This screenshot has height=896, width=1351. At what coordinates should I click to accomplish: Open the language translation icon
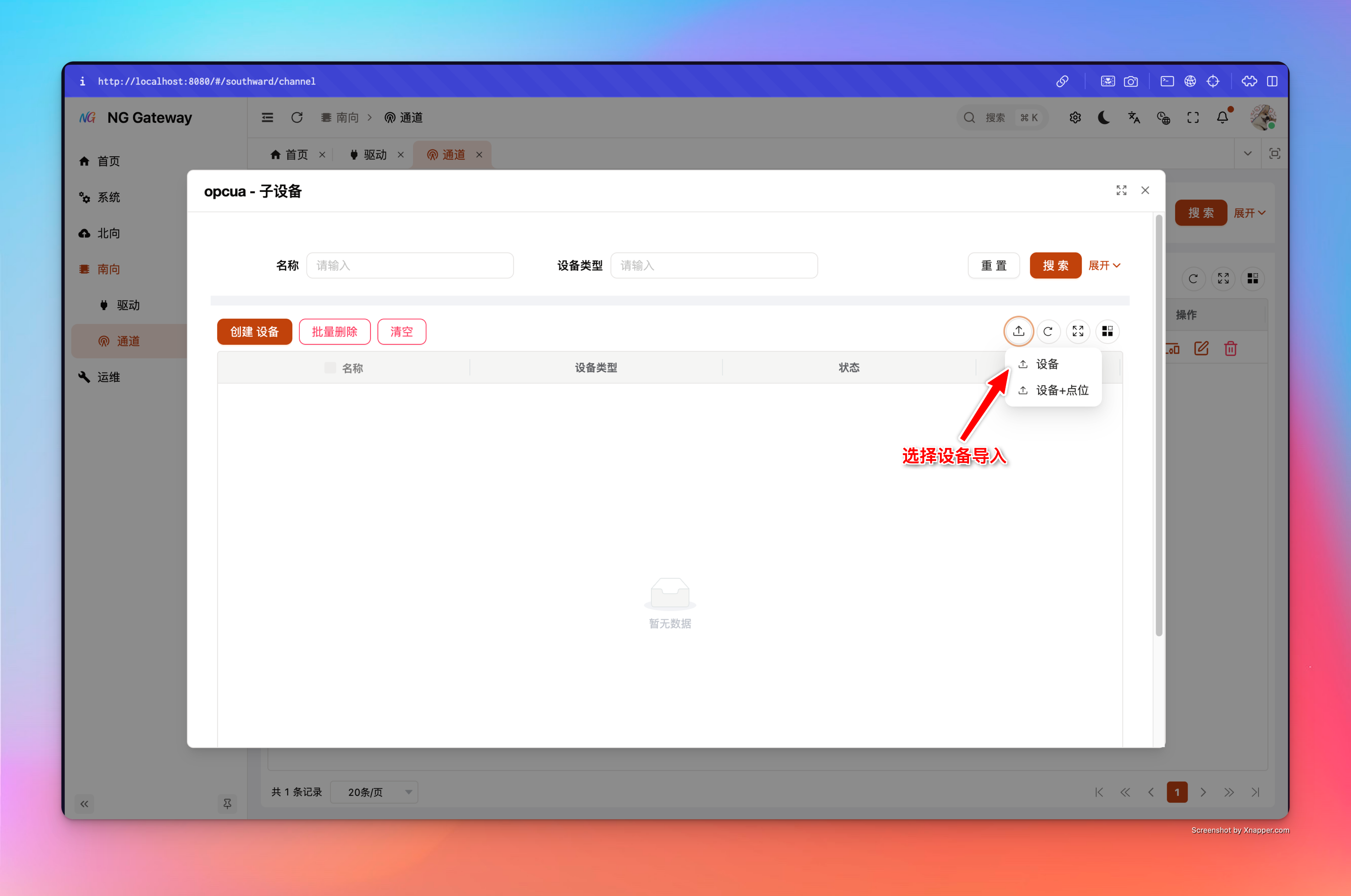1134,118
